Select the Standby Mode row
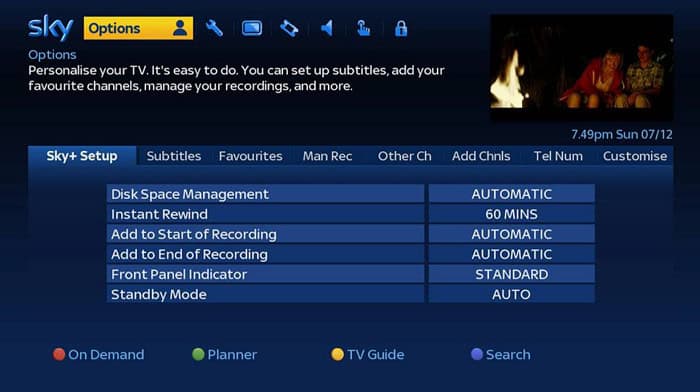This screenshot has width=700, height=392. pos(265,294)
